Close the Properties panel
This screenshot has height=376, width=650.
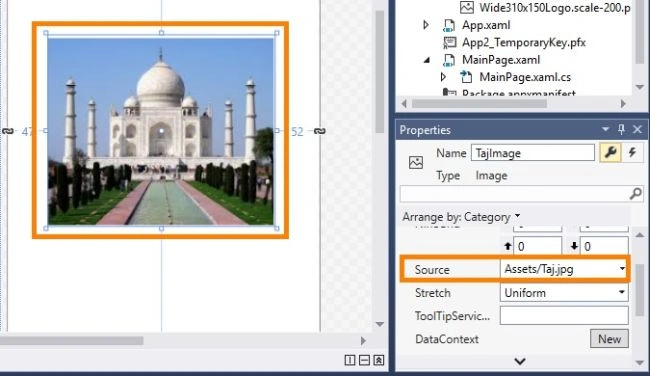638,129
